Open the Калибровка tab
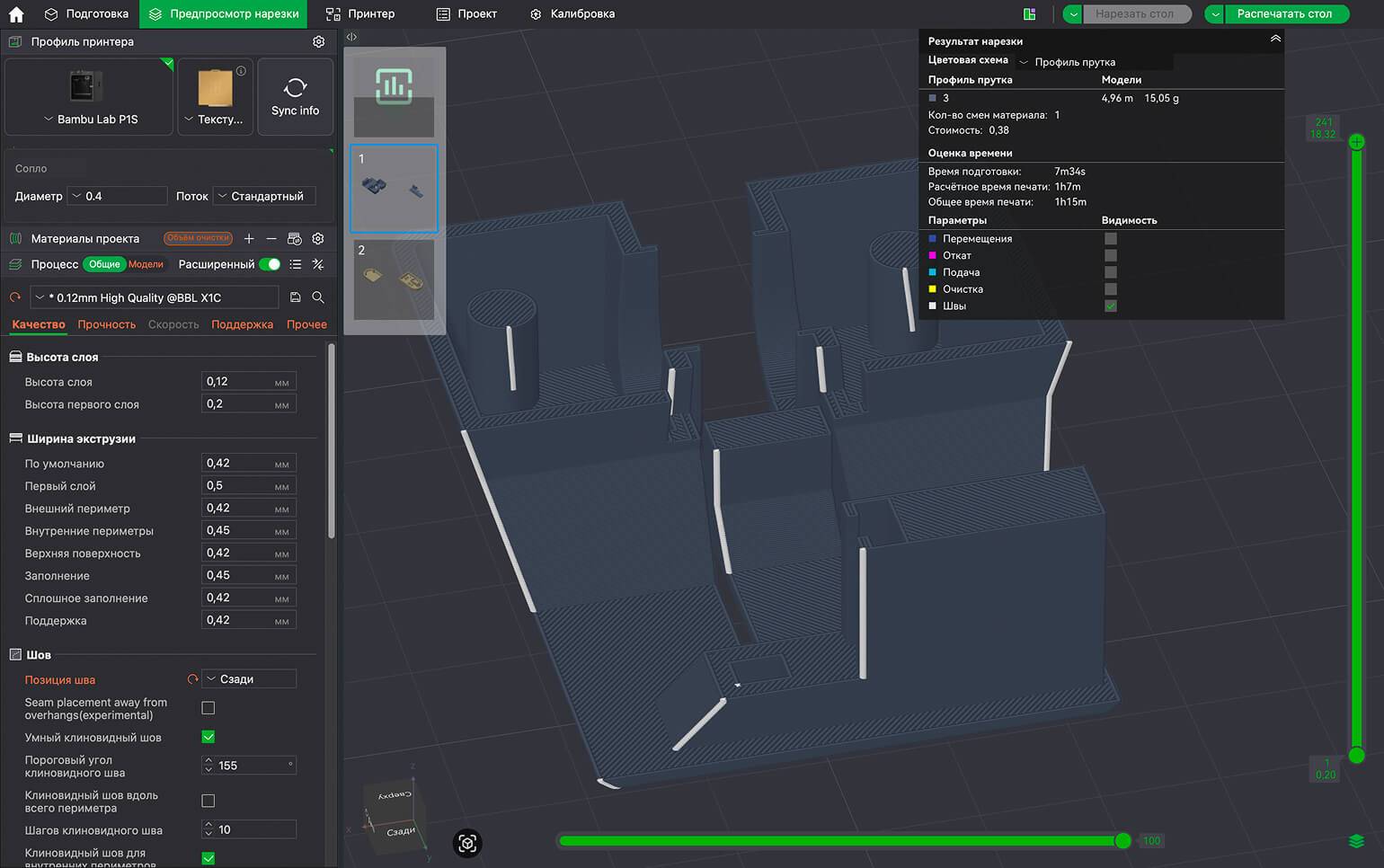Image resolution: width=1384 pixels, height=868 pixels. [x=572, y=14]
